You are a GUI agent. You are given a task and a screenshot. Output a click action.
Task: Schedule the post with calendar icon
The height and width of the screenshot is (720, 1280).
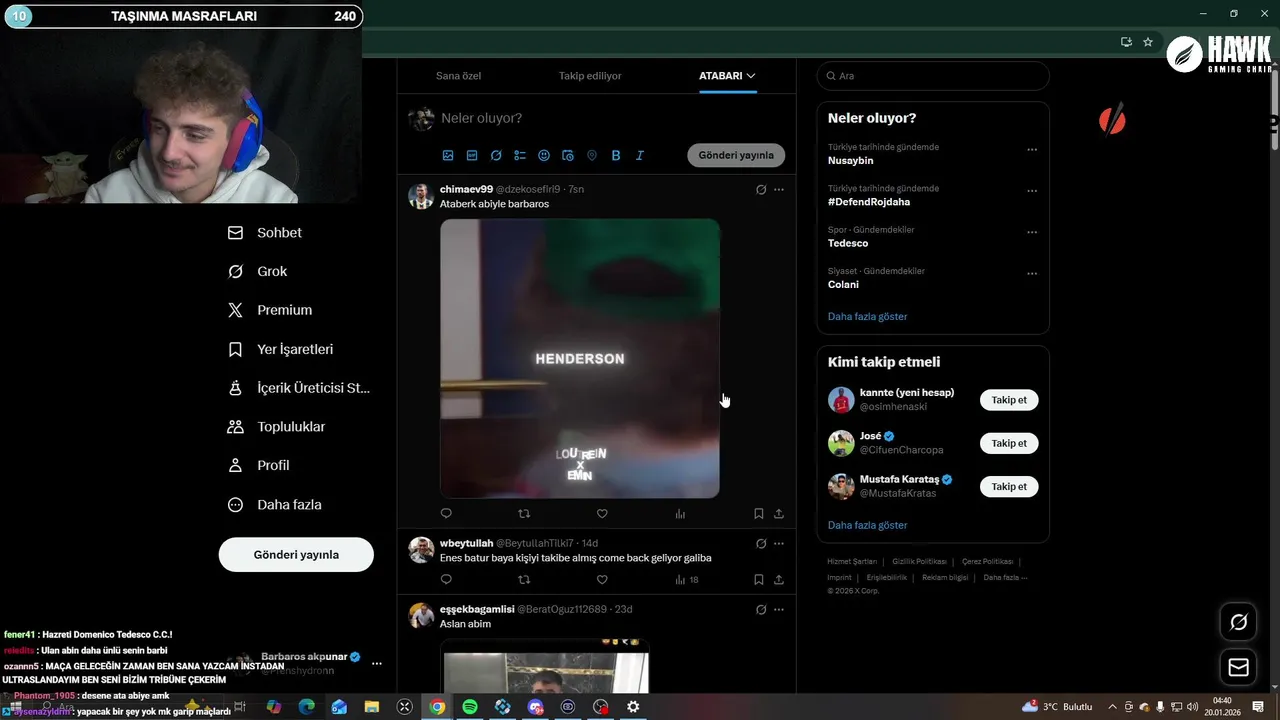pyautogui.click(x=568, y=156)
